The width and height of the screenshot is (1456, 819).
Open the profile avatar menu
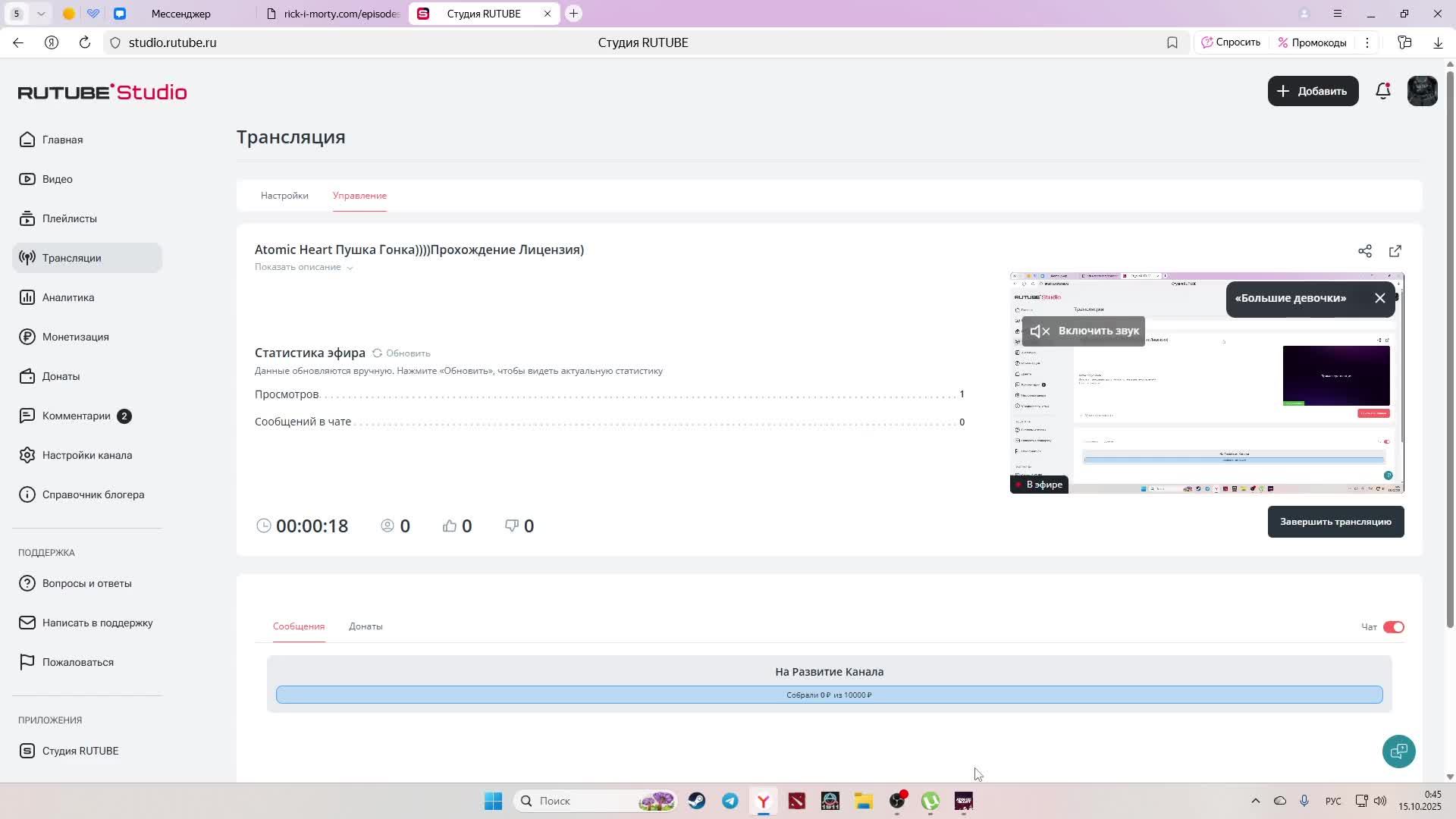(1422, 91)
